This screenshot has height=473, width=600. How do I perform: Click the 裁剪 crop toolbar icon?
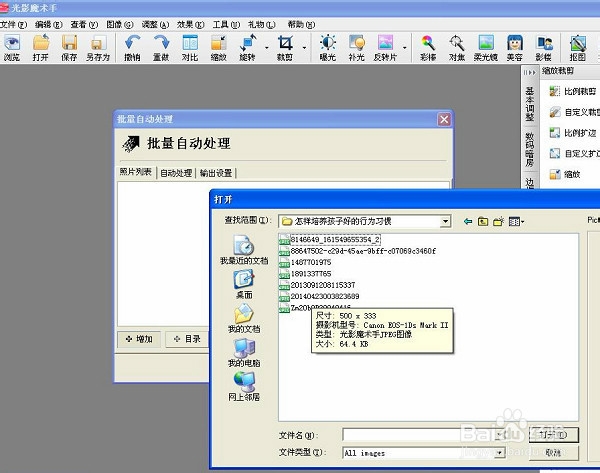(285, 47)
